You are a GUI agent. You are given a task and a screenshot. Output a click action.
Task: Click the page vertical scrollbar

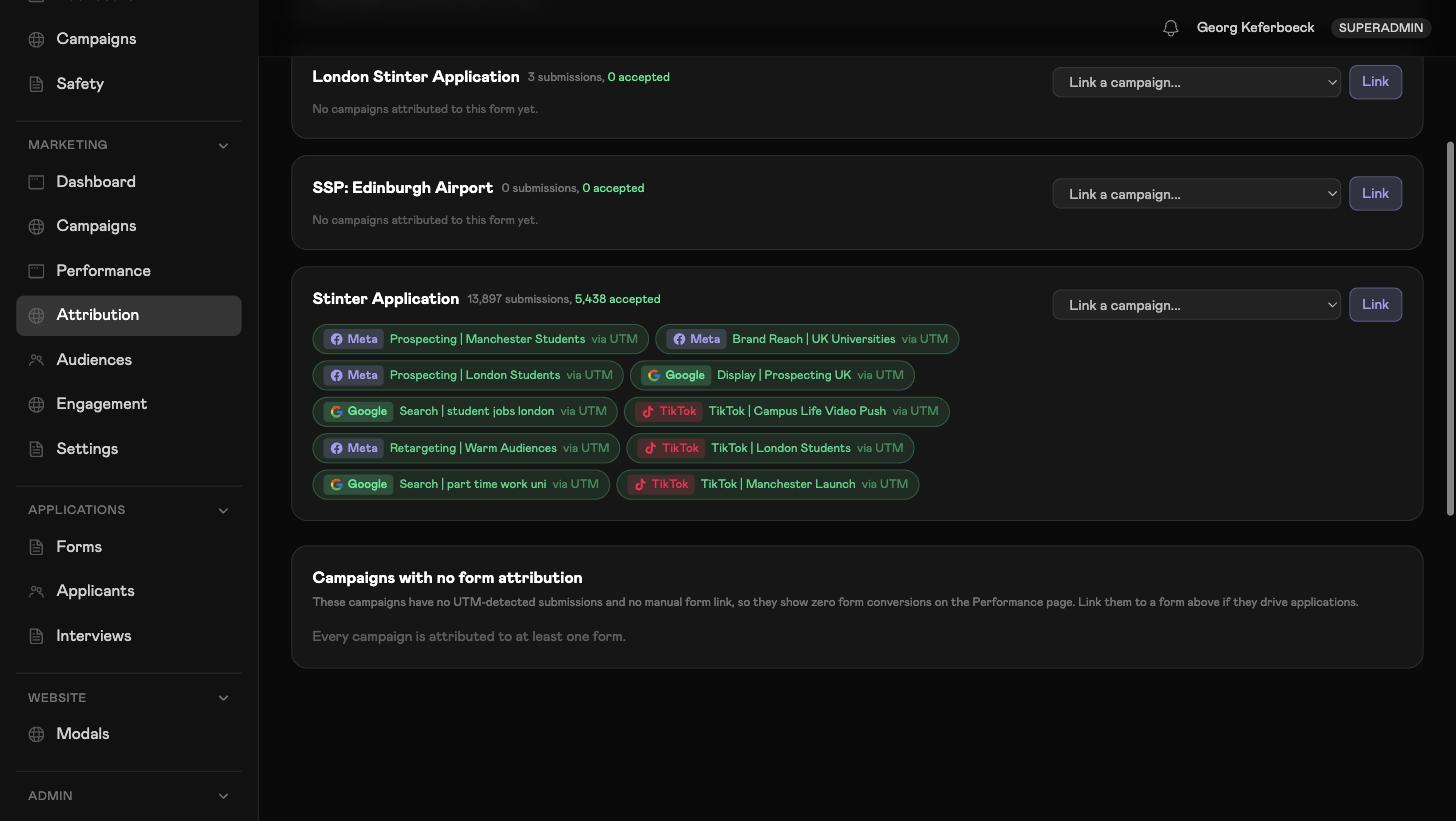pos(1451,328)
